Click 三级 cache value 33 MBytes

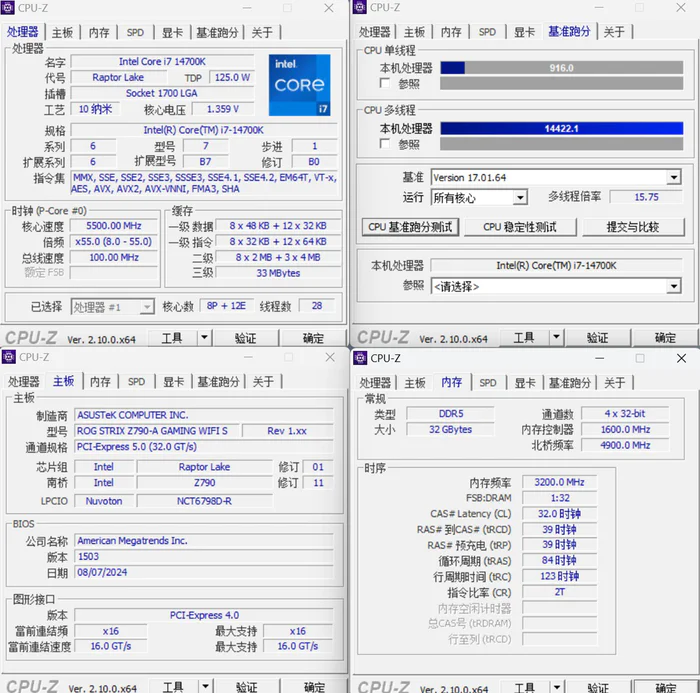(278, 273)
